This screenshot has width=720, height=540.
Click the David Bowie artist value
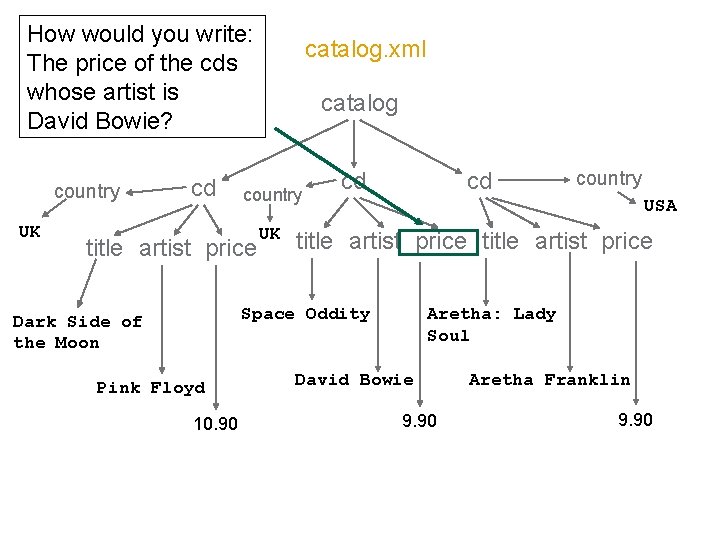coord(354,380)
